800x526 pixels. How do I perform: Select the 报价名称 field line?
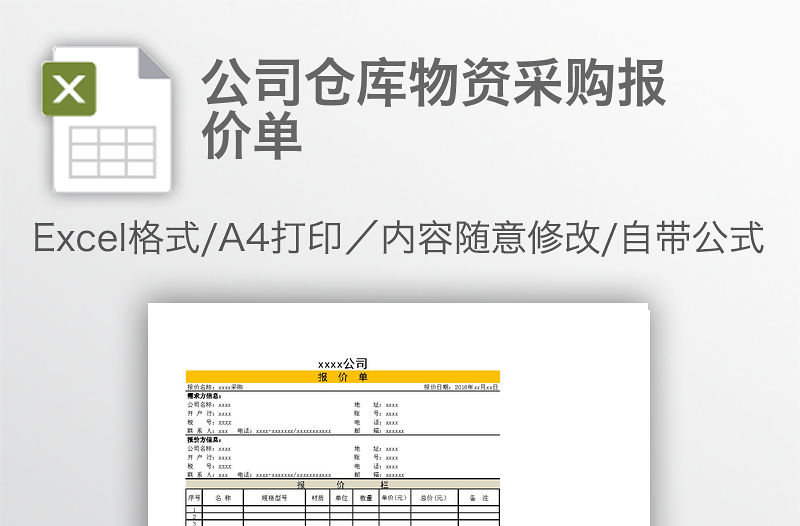(x=215, y=387)
